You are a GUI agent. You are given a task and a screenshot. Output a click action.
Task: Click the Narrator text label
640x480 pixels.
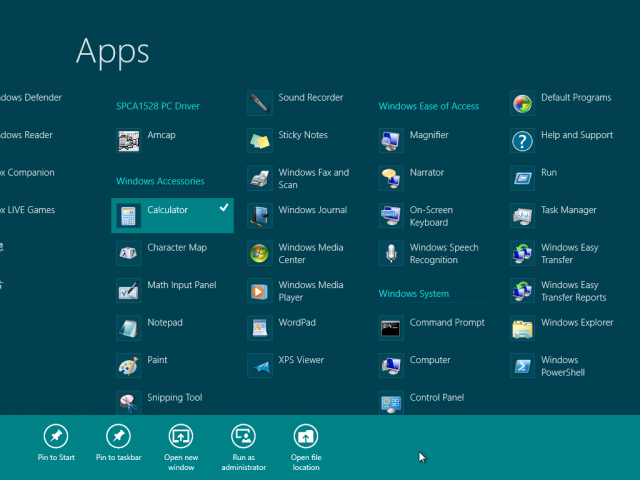point(427,173)
